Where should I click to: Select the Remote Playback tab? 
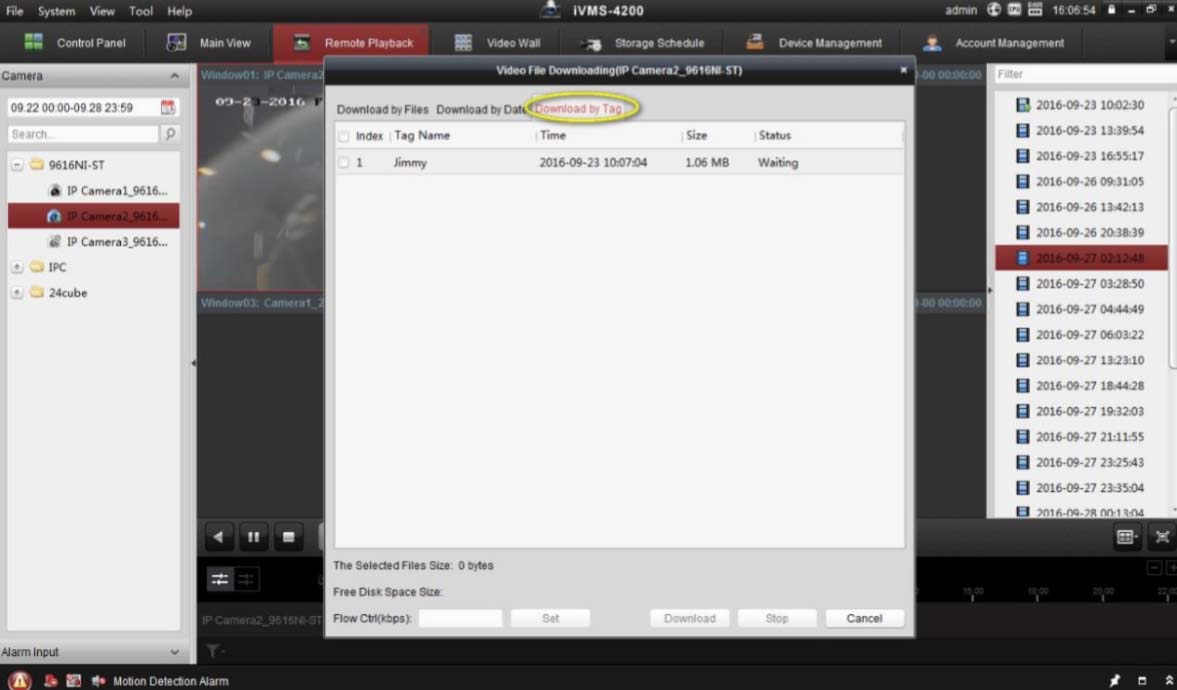353,43
